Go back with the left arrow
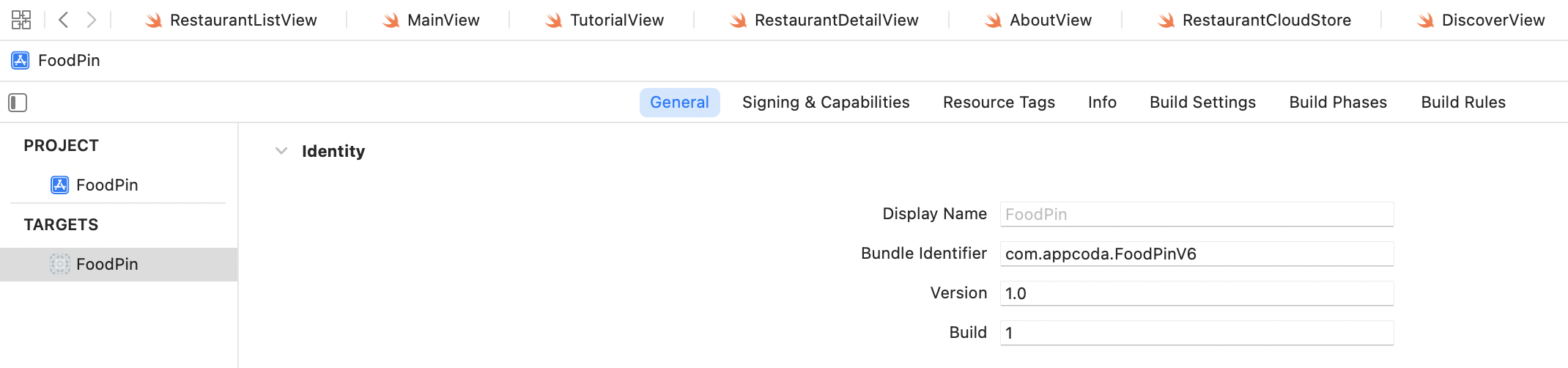The image size is (1568, 368). click(x=64, y=20)
